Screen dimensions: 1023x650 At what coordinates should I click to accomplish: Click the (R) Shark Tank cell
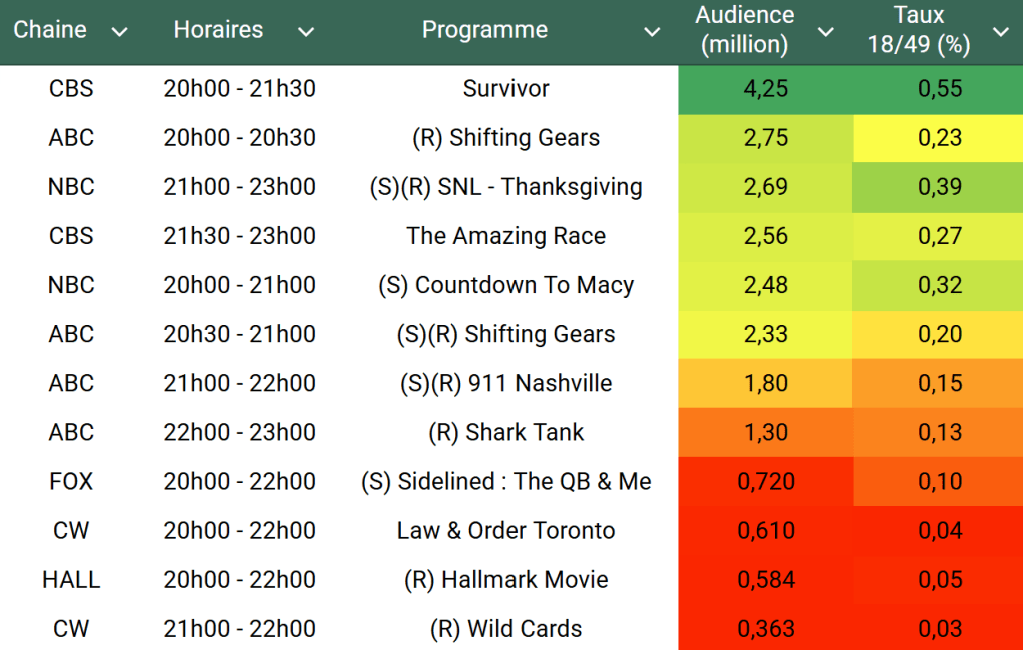click(506, 433)
